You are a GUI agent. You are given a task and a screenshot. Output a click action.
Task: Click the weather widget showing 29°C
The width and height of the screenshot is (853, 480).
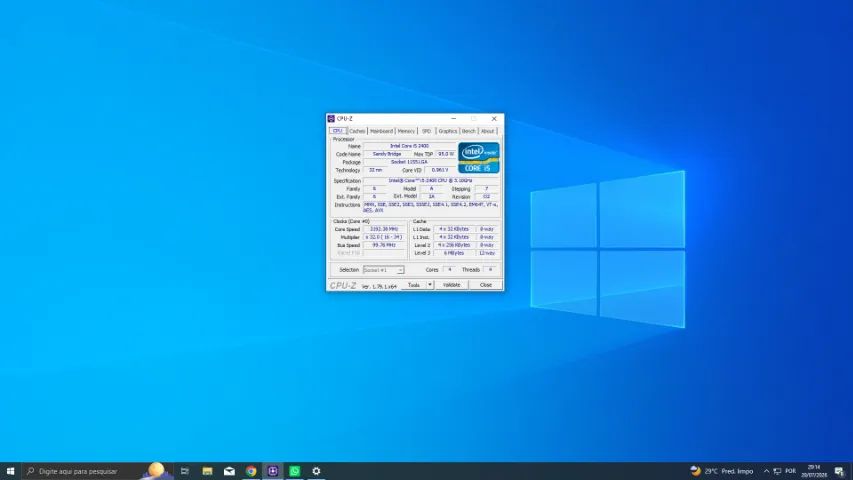pos(722,471)
